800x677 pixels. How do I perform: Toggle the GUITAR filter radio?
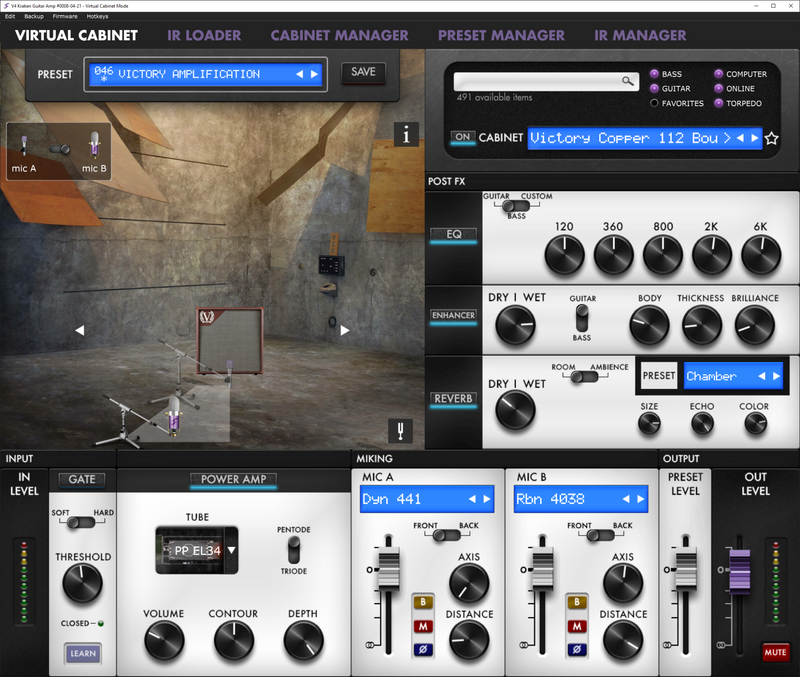(654, 88)
